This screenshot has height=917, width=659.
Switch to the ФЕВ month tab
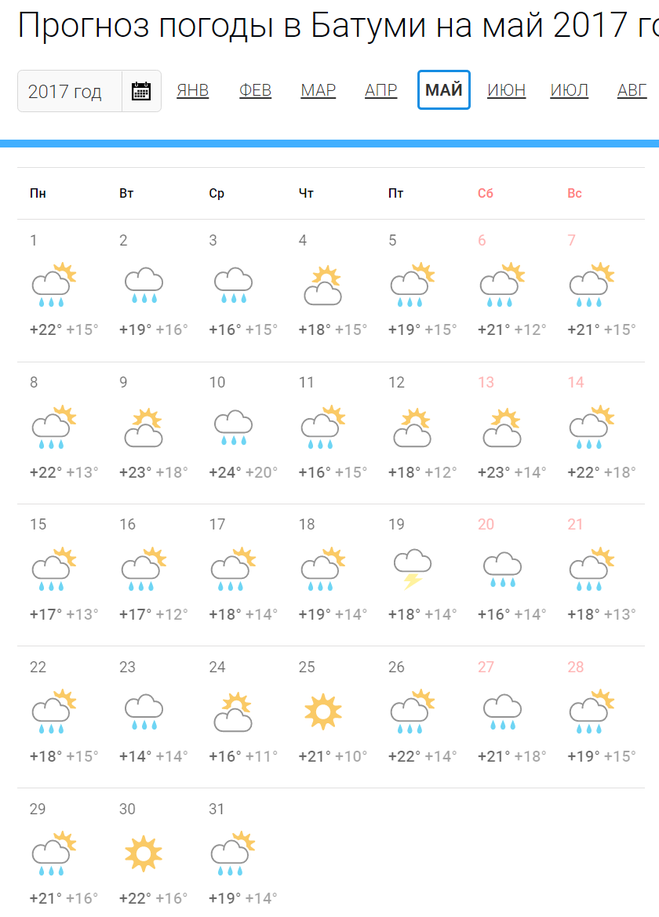255,91
